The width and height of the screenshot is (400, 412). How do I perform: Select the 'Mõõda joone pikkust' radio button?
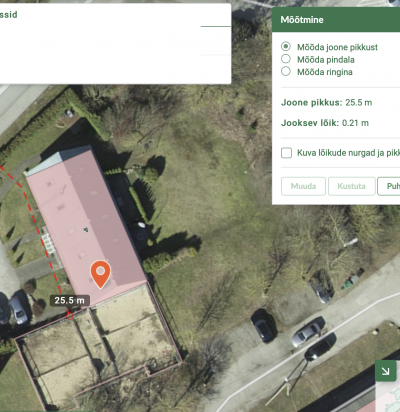[x=286, y=47]
